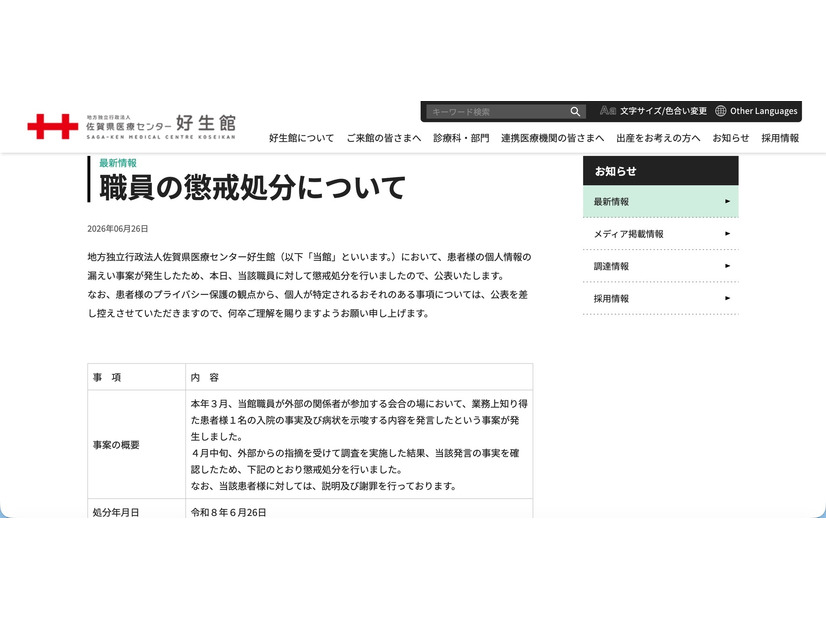Viewport: 826px width, 620px height.
Task: Click arrow next to 調達情報
Action: click(x=727, y=265)
